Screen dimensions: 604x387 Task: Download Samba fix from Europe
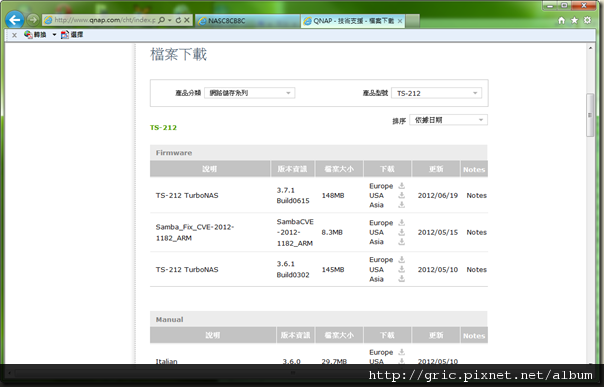click(x=401, y=223)
